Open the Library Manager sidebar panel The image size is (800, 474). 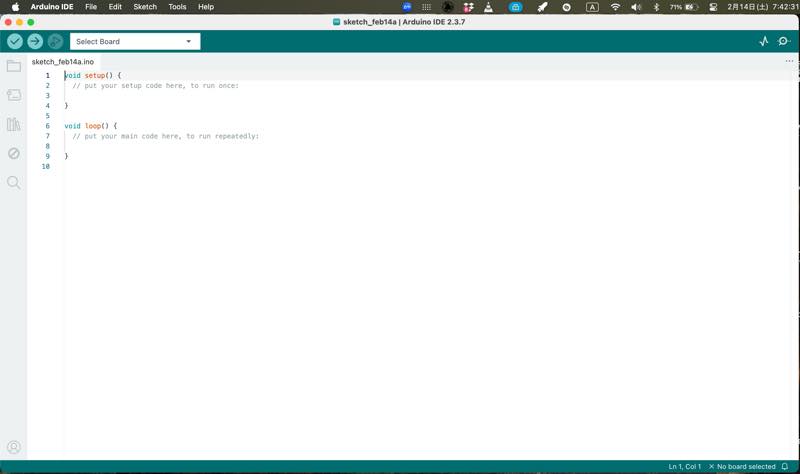[x=14, y=124]
